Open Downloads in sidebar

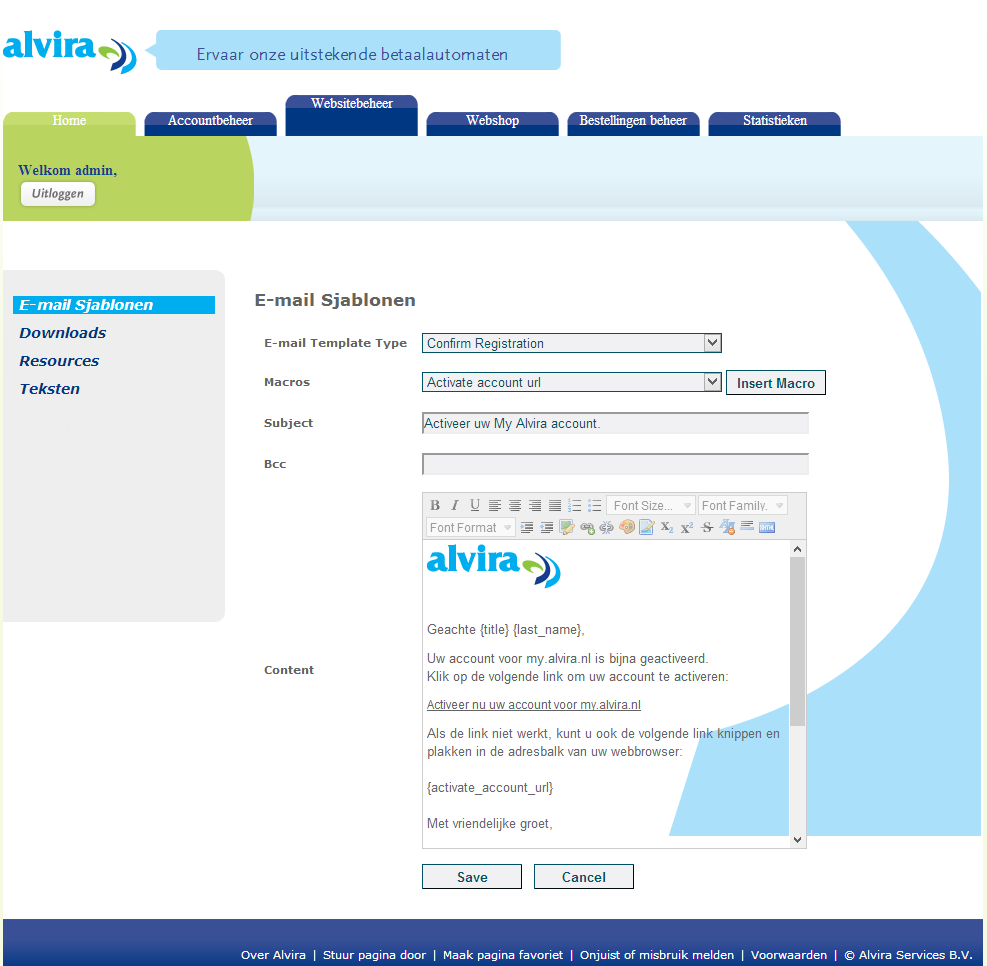point(62,333)
